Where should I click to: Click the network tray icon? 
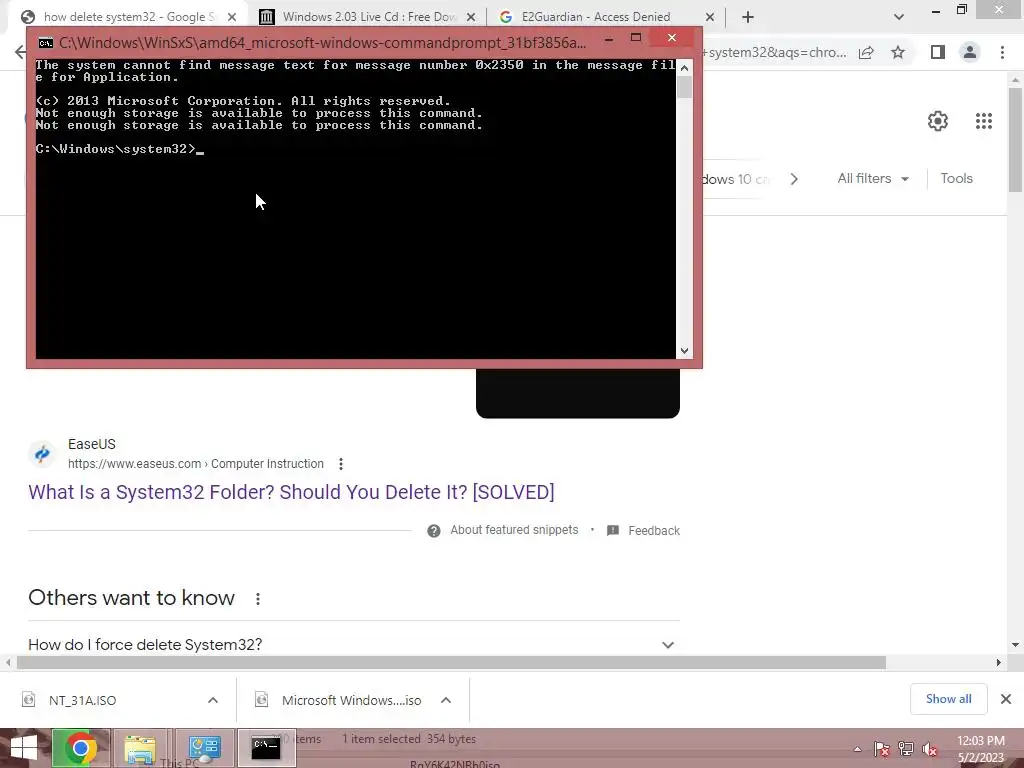[906, 749]
